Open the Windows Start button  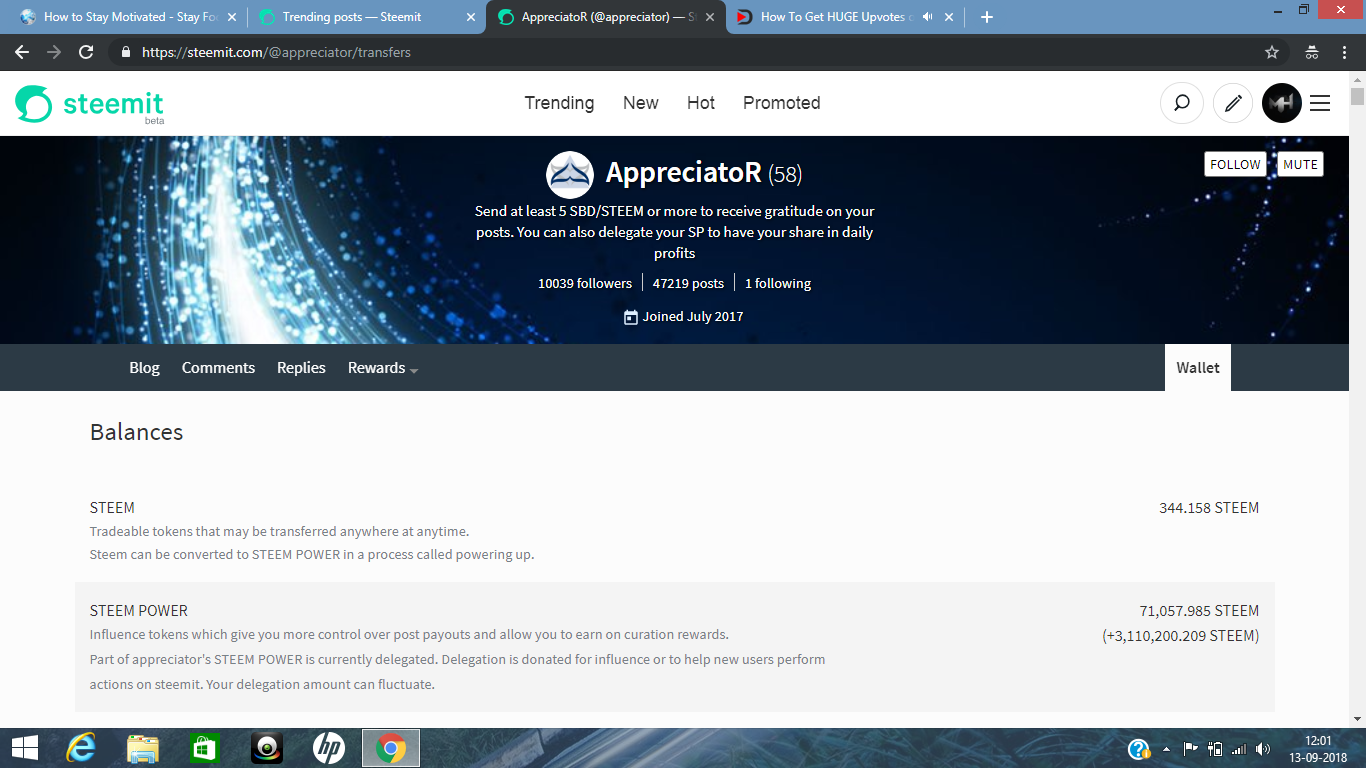coord(24,748)
